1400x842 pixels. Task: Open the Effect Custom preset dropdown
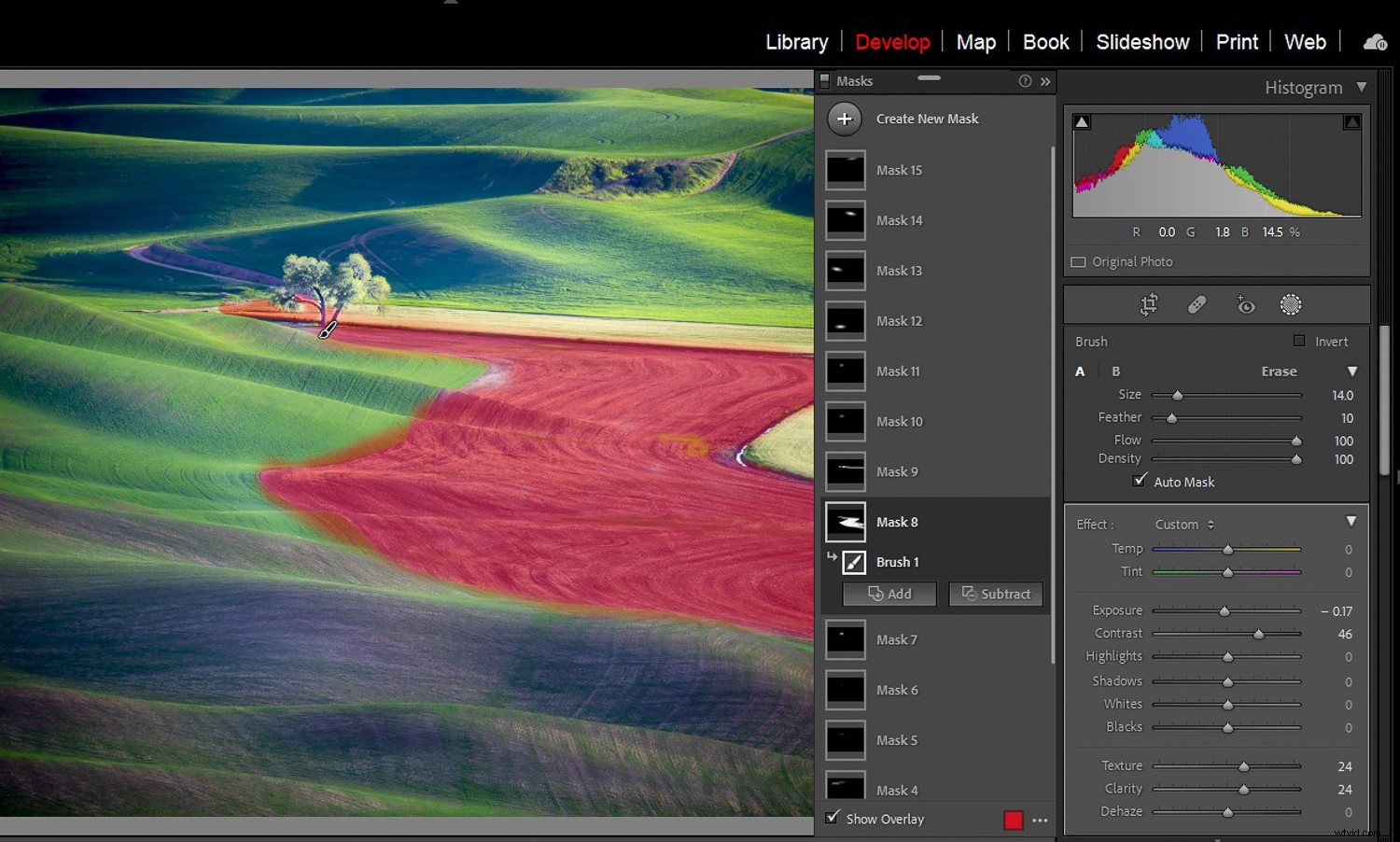tap(1183, 524)
